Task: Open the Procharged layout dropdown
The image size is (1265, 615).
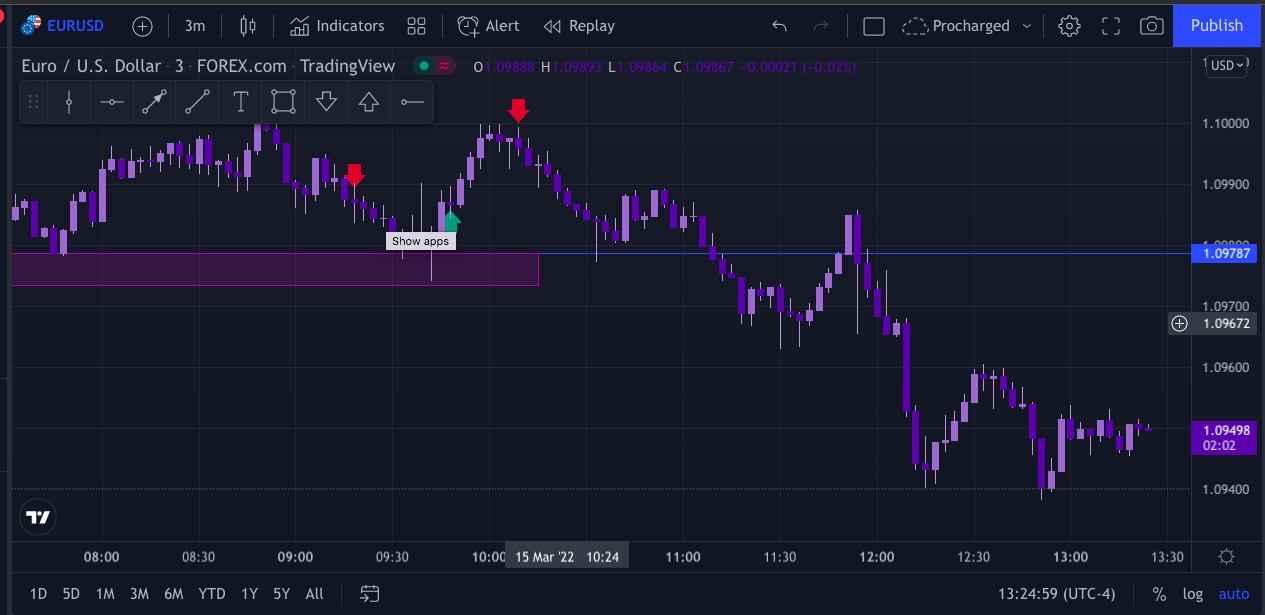Action: [966, 25]
